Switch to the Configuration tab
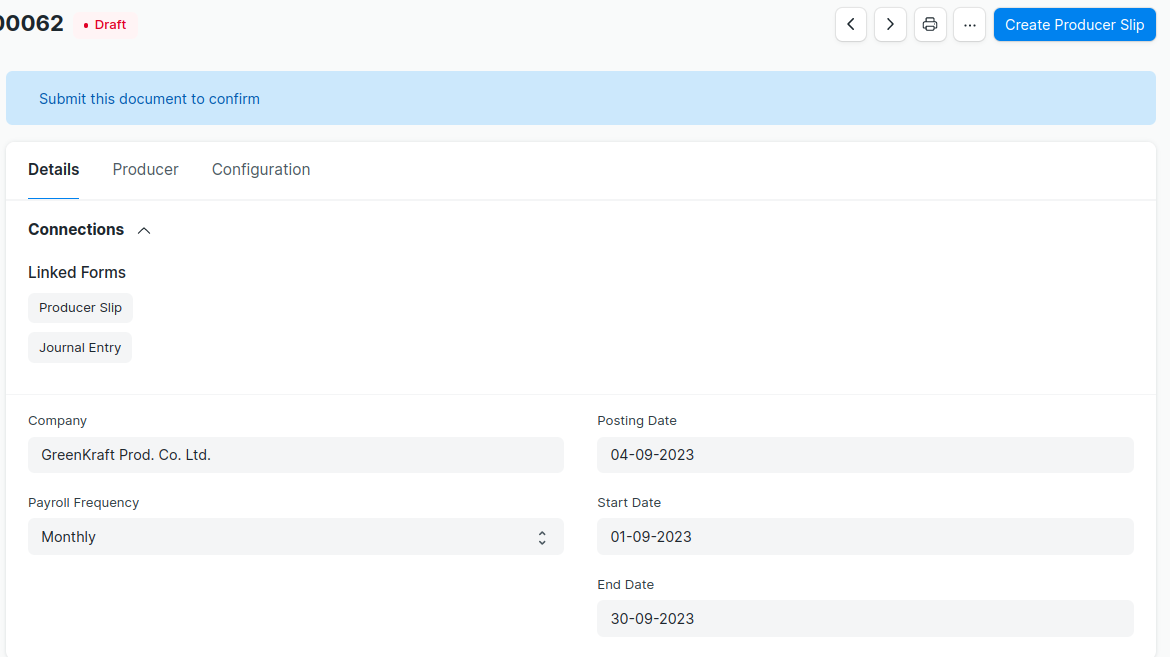This screenshot has height=657, width=1170. 261,170
